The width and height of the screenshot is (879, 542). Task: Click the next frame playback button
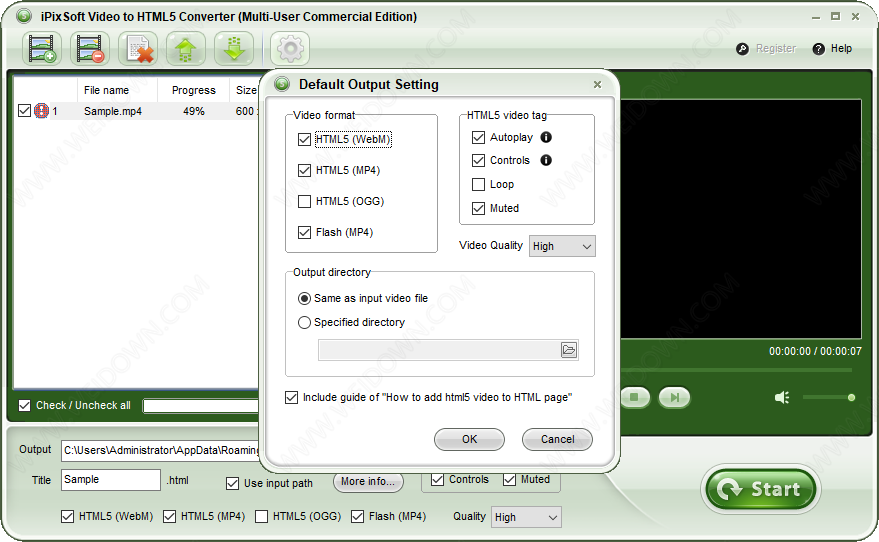674,397
